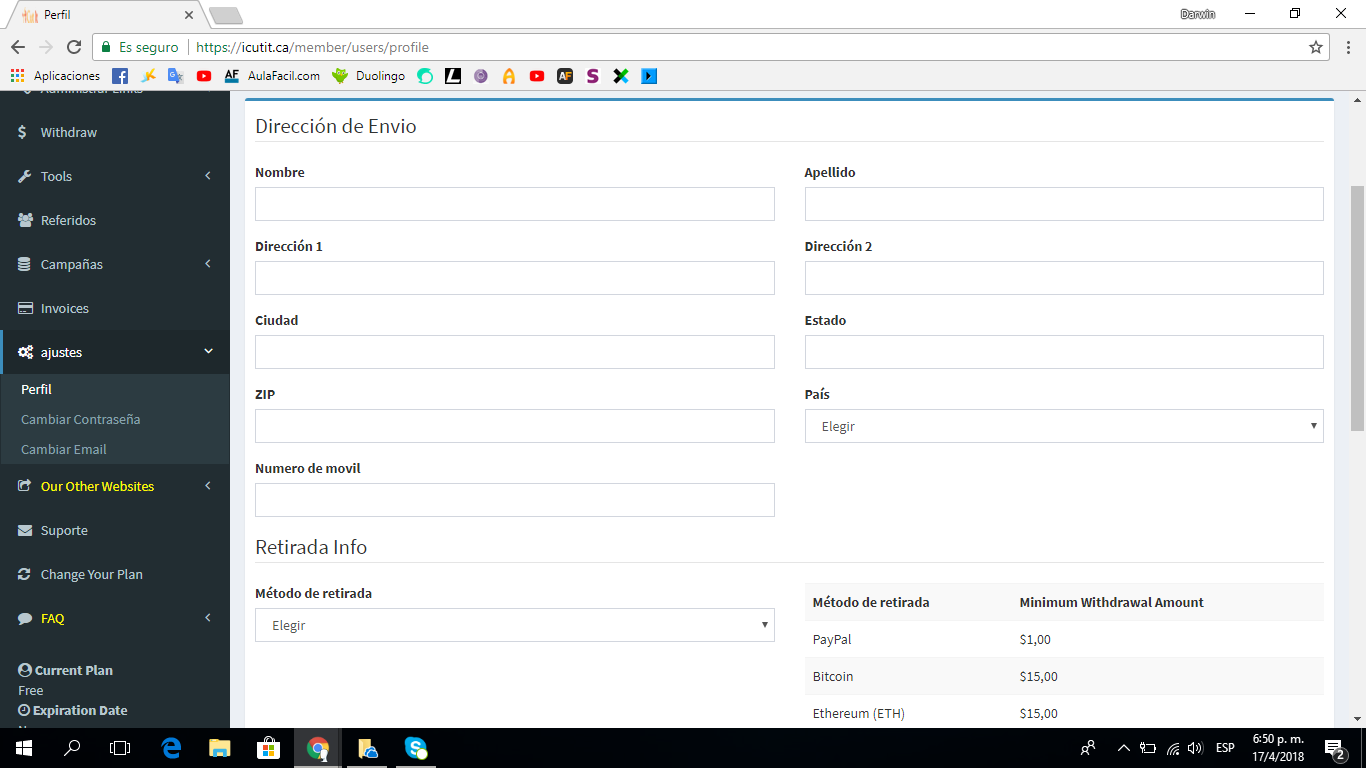This screenshot has width=1366, height=768.
Task: Open Cambiar Email in the sidebar
Action: pos(63,449)
